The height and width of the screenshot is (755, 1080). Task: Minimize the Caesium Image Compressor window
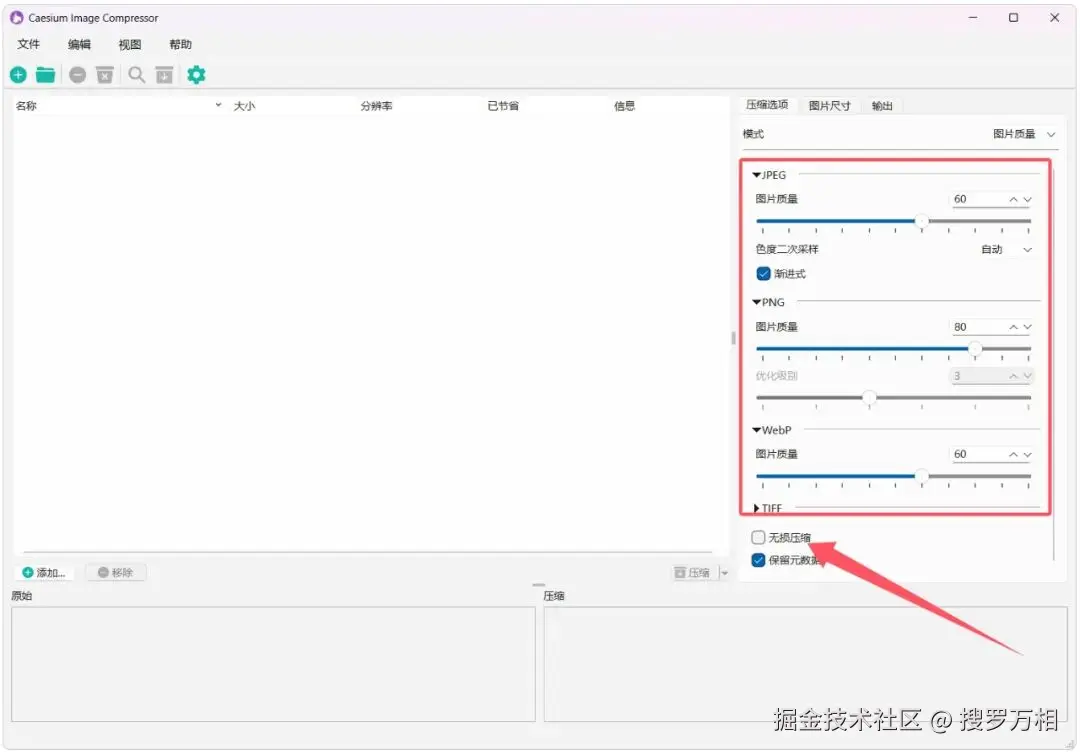tap(973, 18)
